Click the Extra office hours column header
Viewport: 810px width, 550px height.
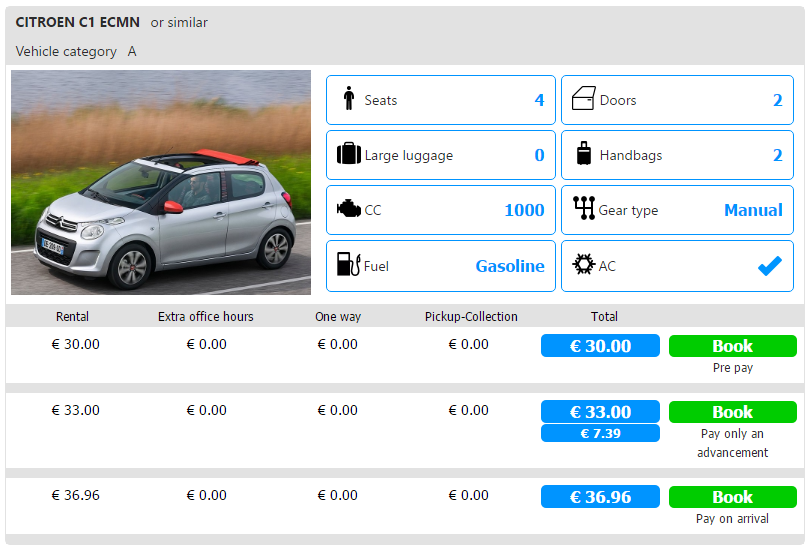click(206, 317)
